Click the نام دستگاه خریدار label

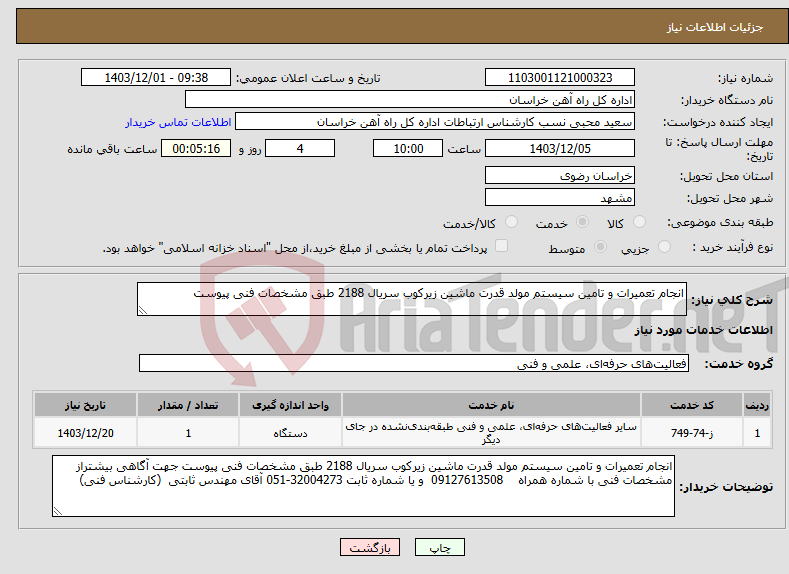click(727, 101)
